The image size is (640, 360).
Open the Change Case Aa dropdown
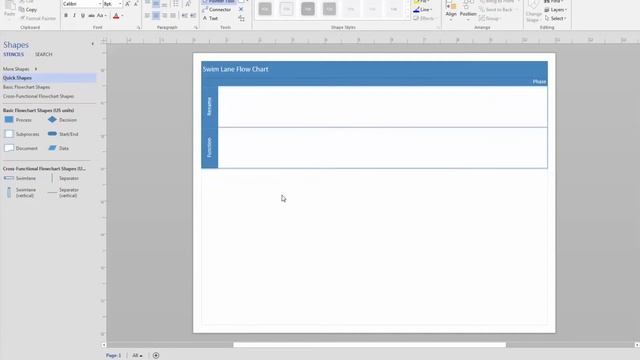point(102,16)
